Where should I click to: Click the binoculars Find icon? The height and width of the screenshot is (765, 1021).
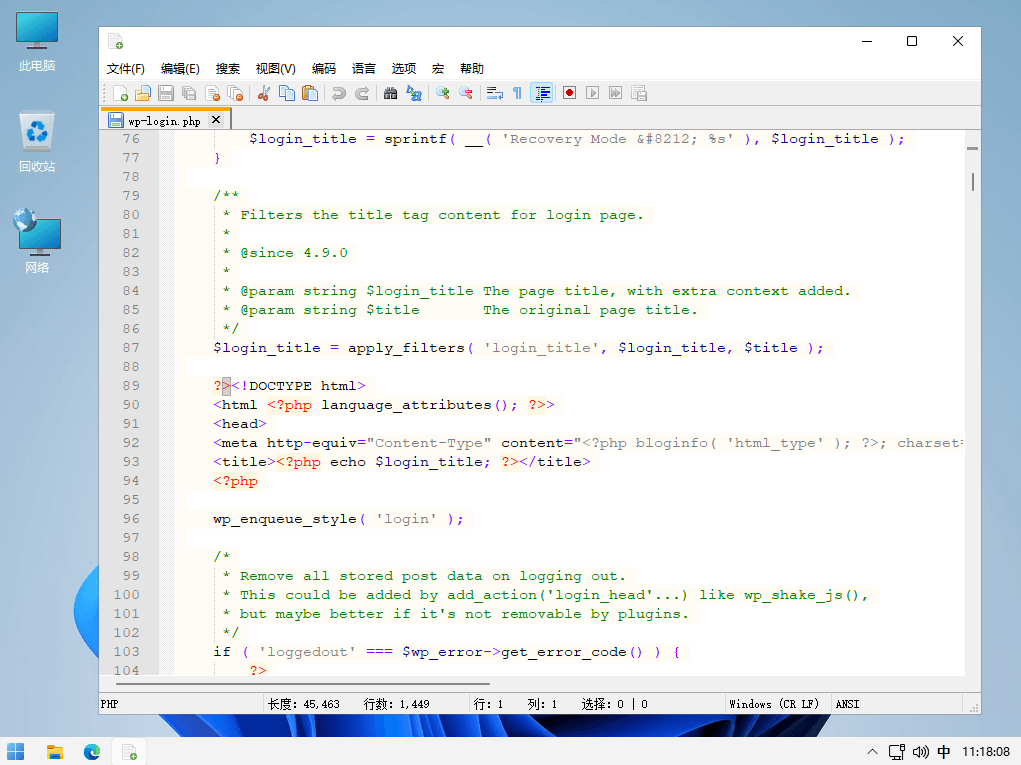(391, 93)
